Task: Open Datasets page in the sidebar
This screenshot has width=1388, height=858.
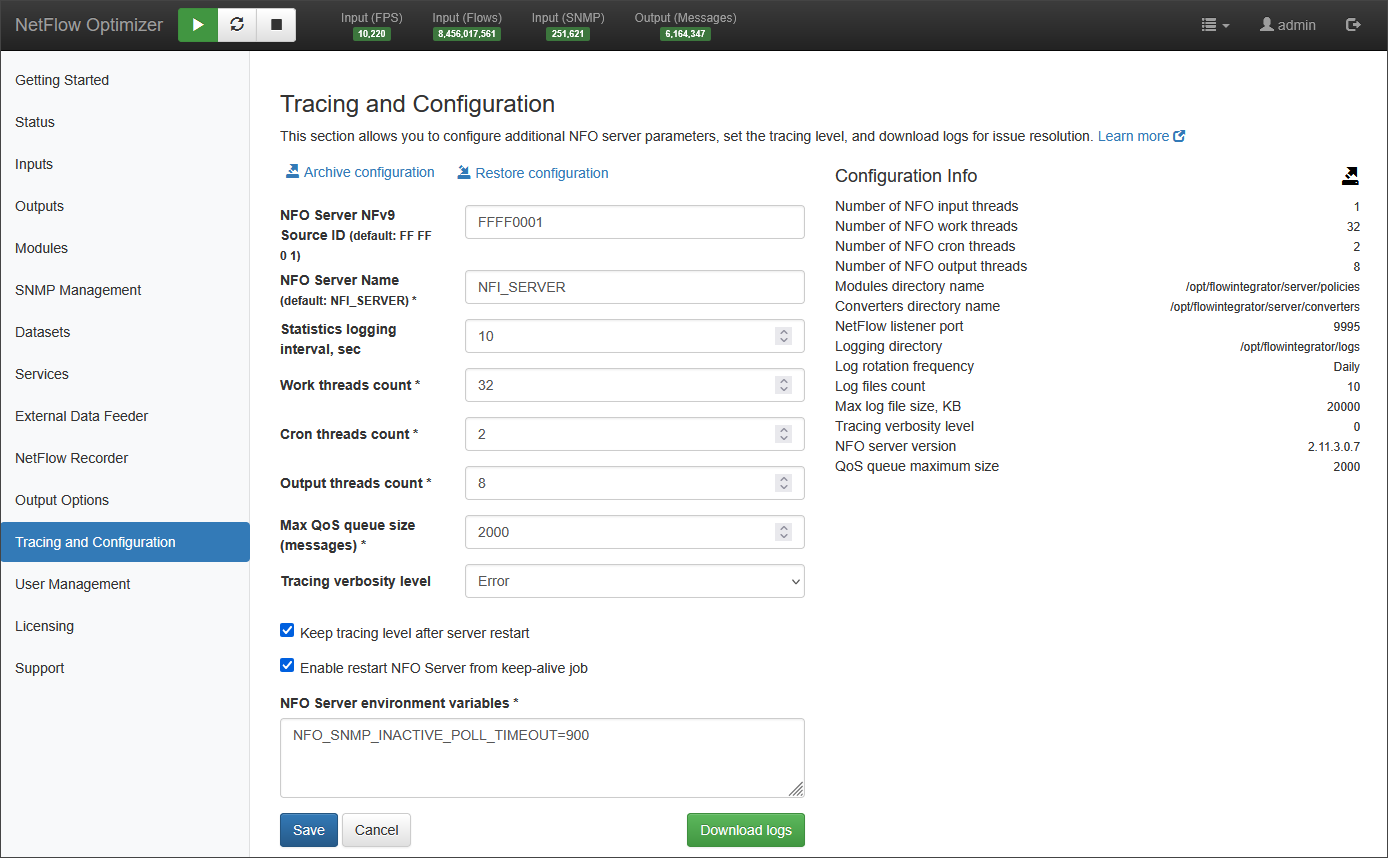Action: [125, 332]
